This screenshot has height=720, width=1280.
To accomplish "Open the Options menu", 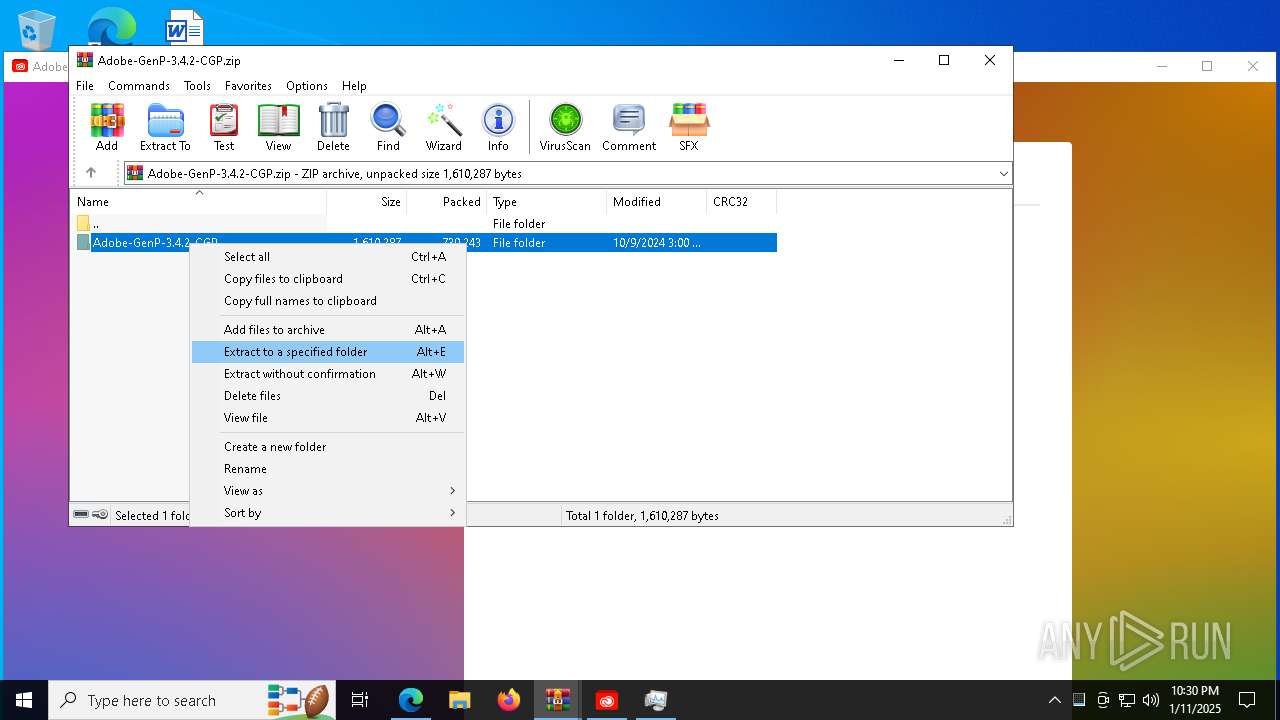I will pos(307,86).
